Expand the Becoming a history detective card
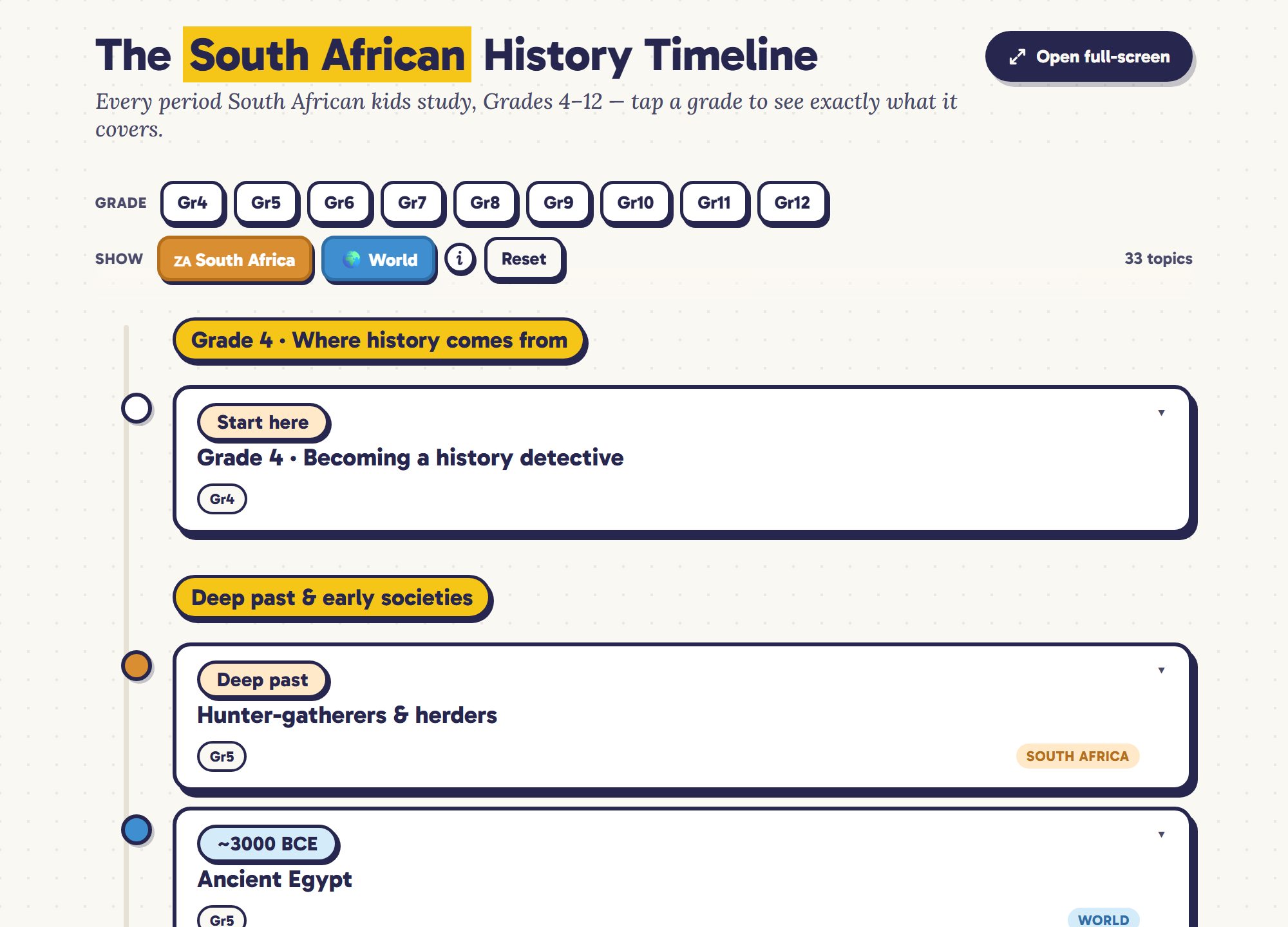This screenshot has width=1288, height=927. (1161, 413)
